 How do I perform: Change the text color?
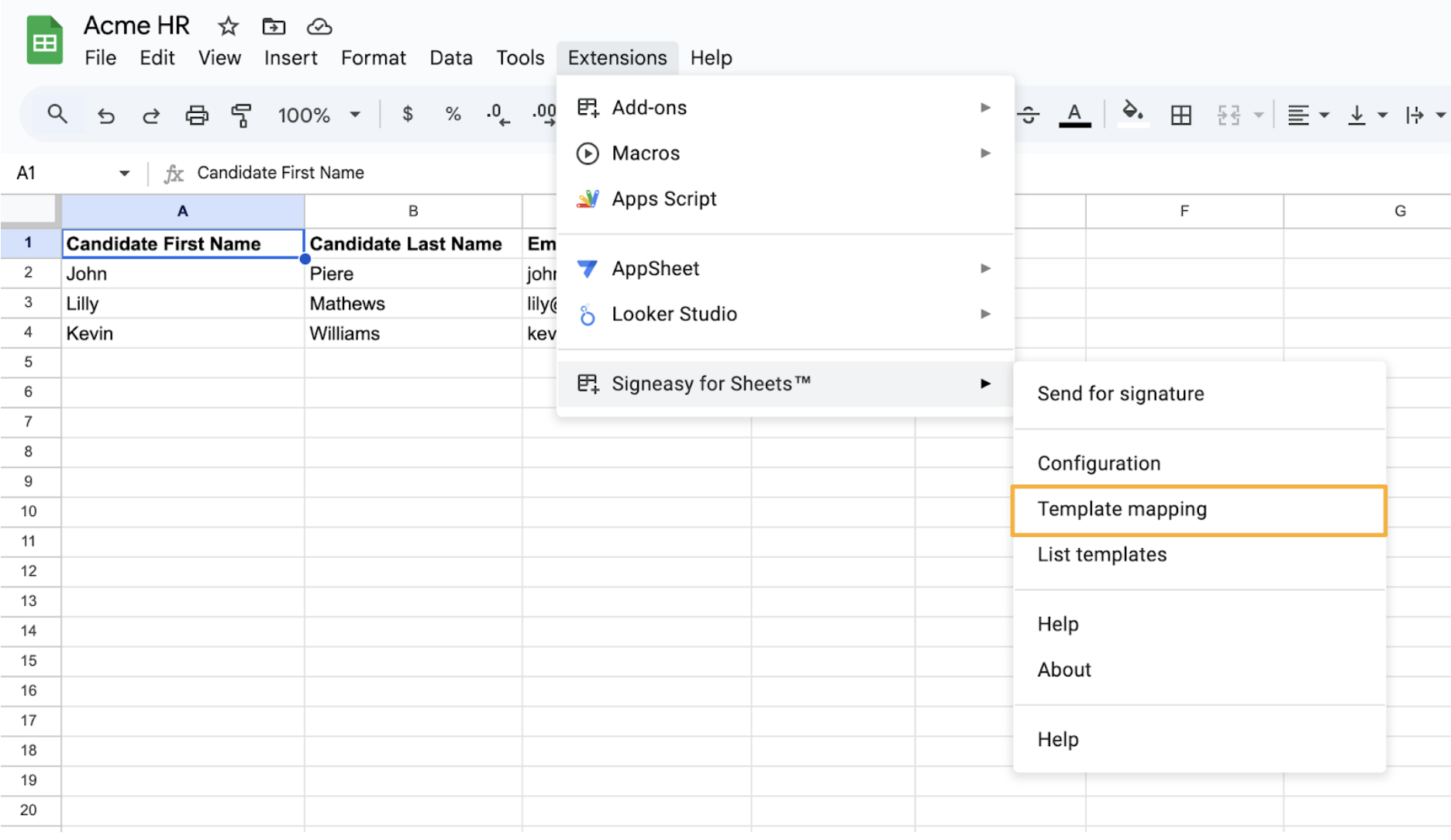tap(1074, 115)
